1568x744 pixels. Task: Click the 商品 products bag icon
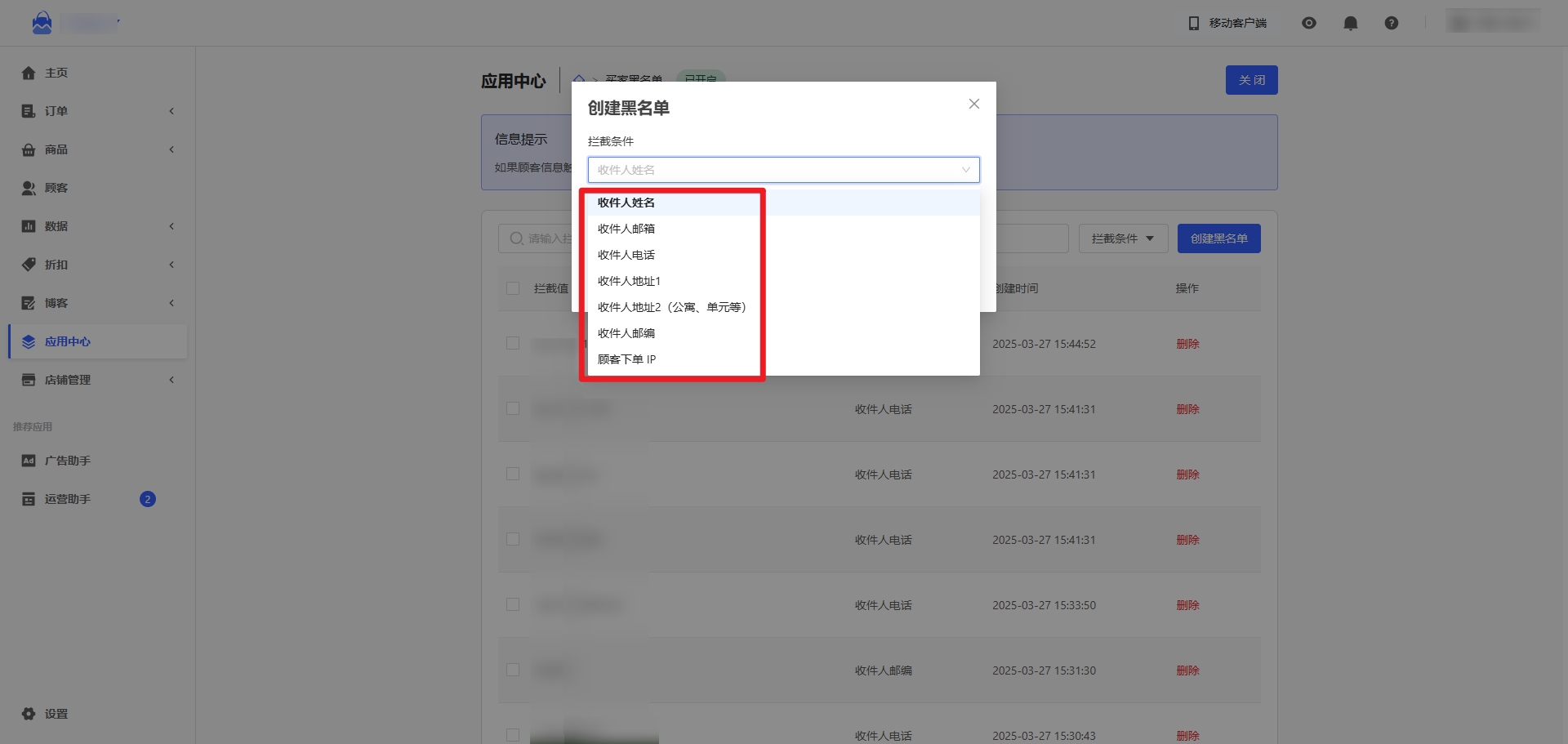pyautogui.click(x=29, y=149)
